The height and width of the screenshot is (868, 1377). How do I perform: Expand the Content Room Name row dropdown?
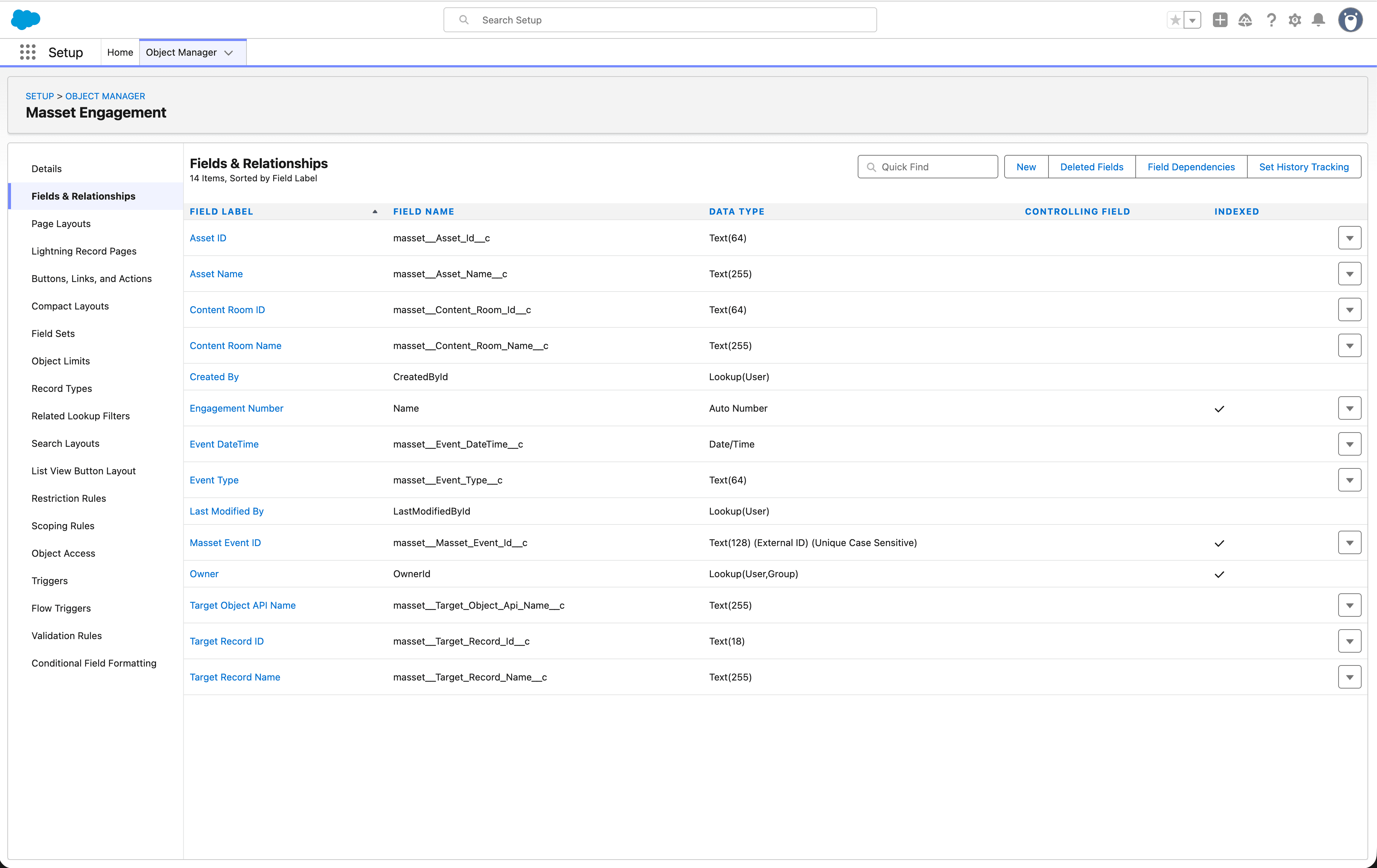tap(1350, 345)
